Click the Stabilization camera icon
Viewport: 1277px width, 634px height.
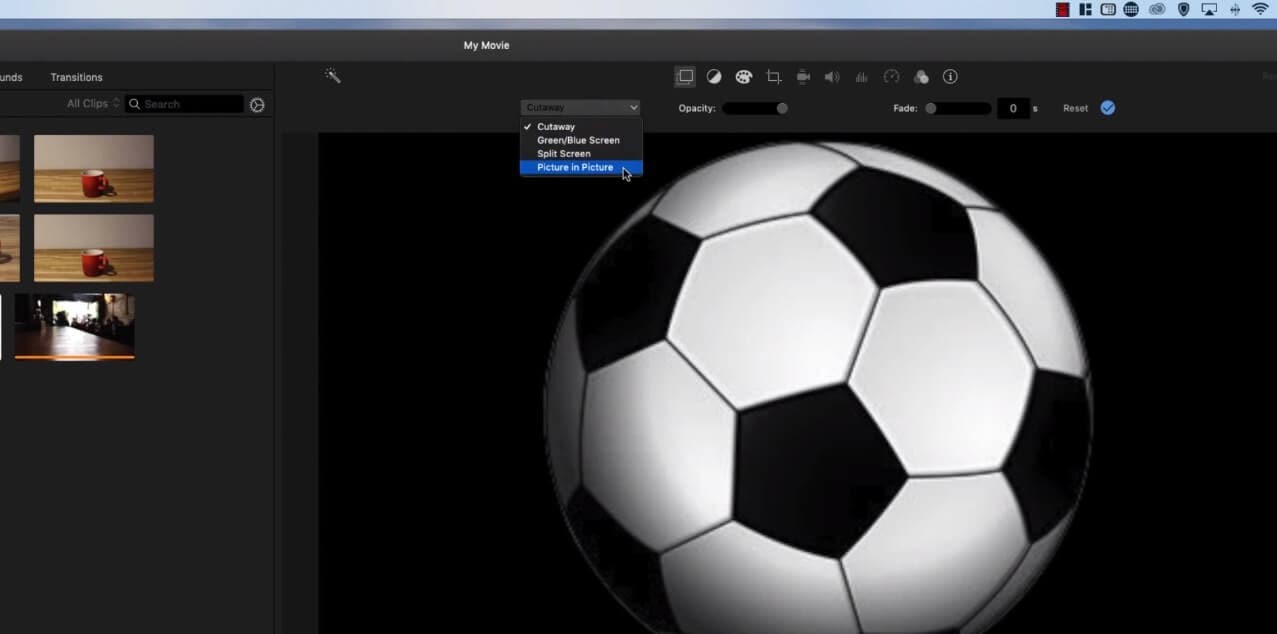click(802, 76)
